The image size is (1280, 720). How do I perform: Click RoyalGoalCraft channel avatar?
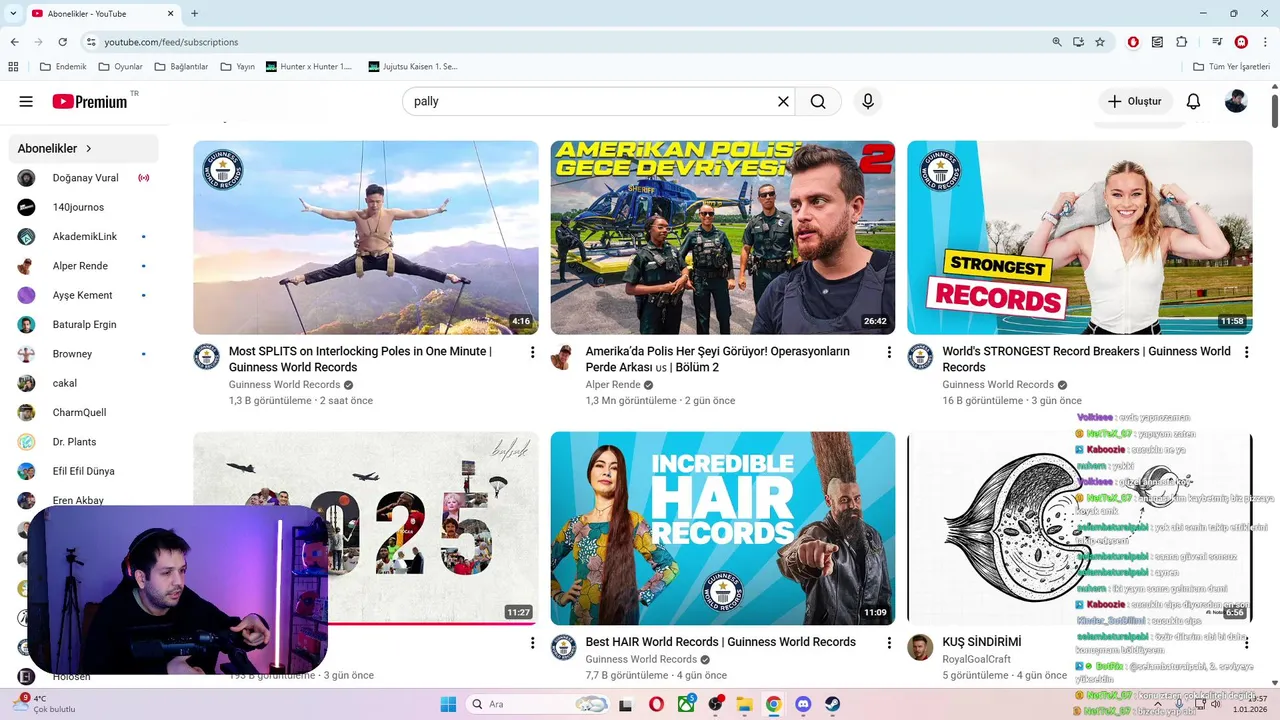pyautogui.click(x=920, y=647)
